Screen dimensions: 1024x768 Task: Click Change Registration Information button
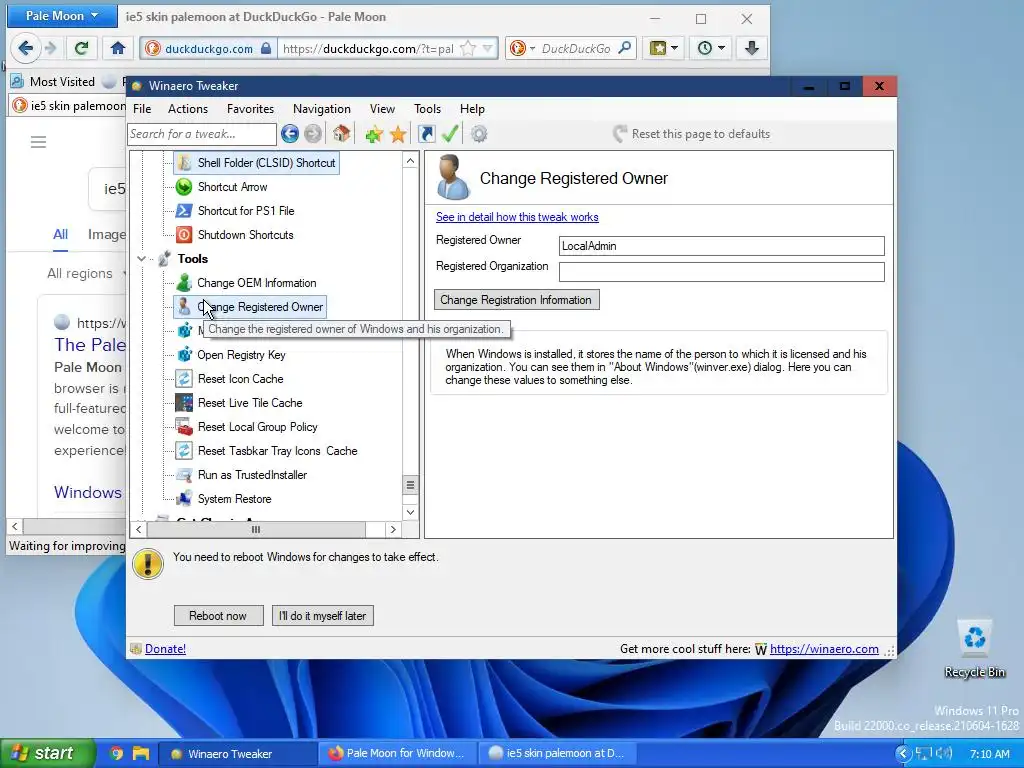[517, 300]
